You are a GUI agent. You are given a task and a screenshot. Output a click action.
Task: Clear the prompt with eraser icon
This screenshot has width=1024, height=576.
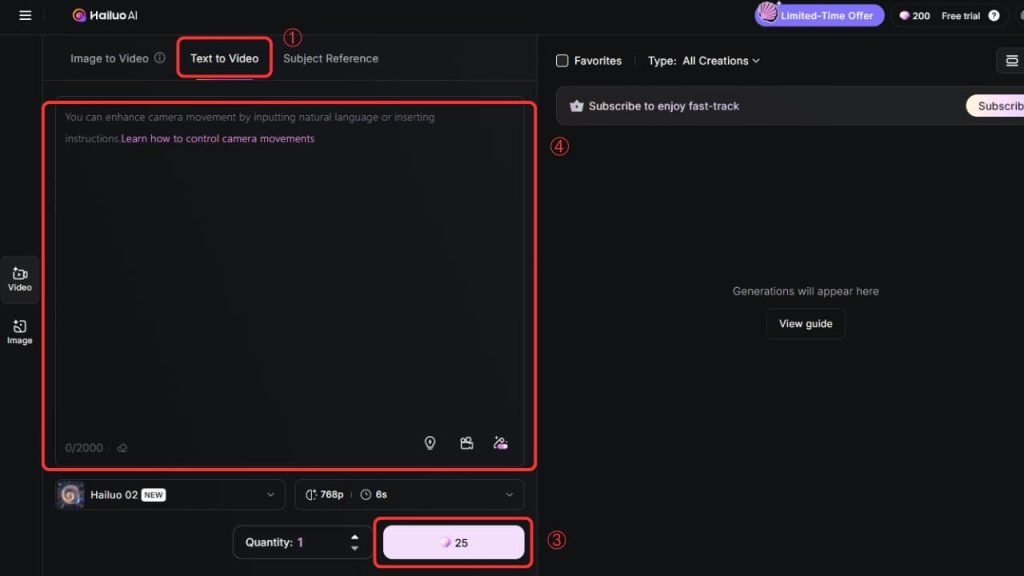point(122,448)
